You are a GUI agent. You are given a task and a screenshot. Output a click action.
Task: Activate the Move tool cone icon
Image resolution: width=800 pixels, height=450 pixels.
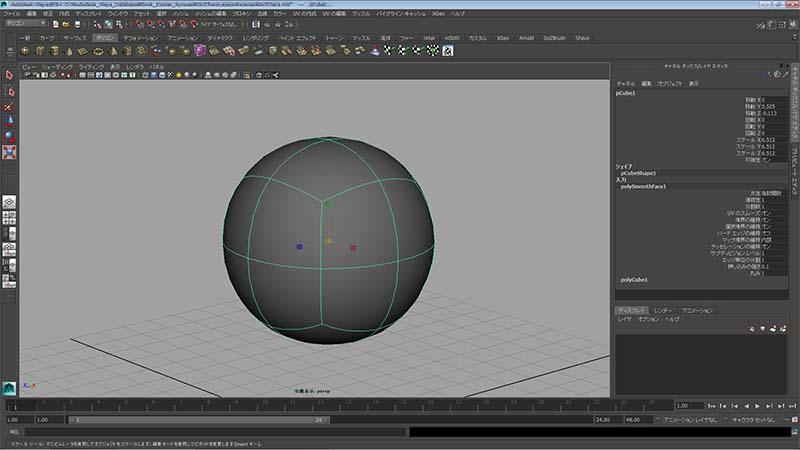tap(9, 121)
